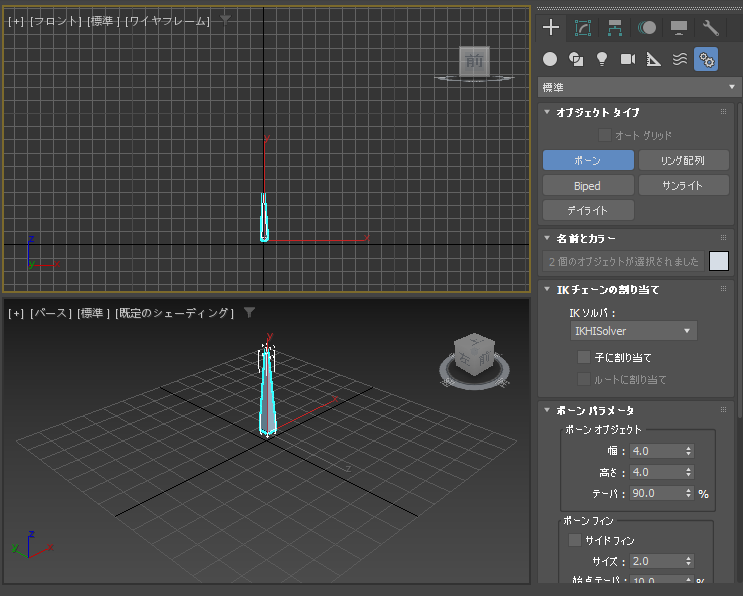Collapse the ボーン パラメータ rollout
Screen dimensions: 743x596
547,410
